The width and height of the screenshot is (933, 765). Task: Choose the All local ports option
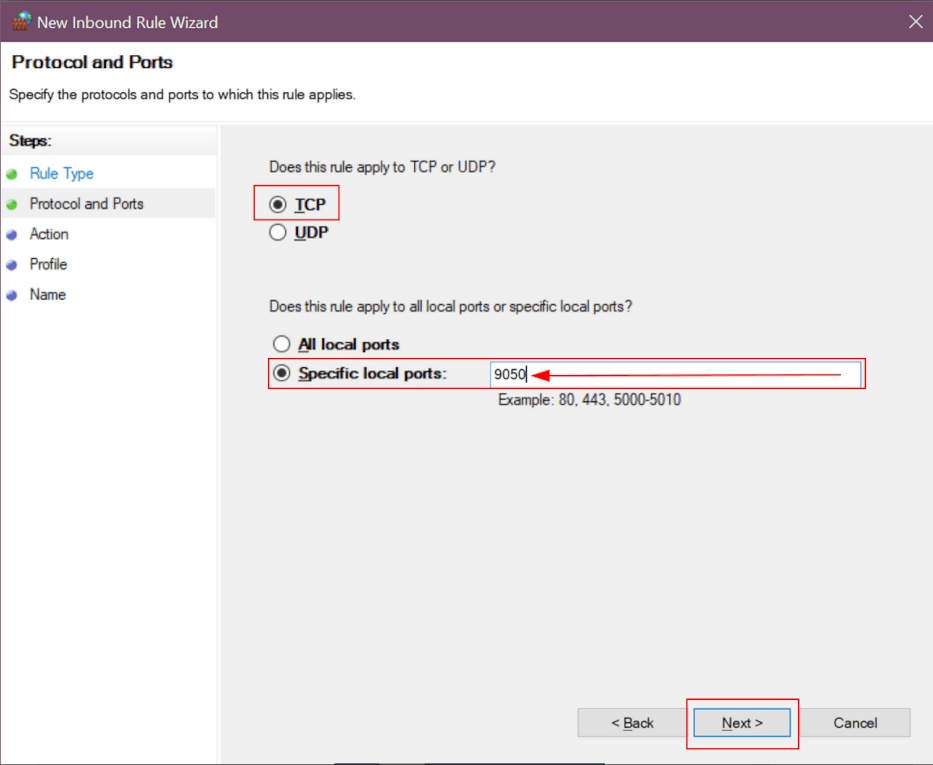pos(282,343)
